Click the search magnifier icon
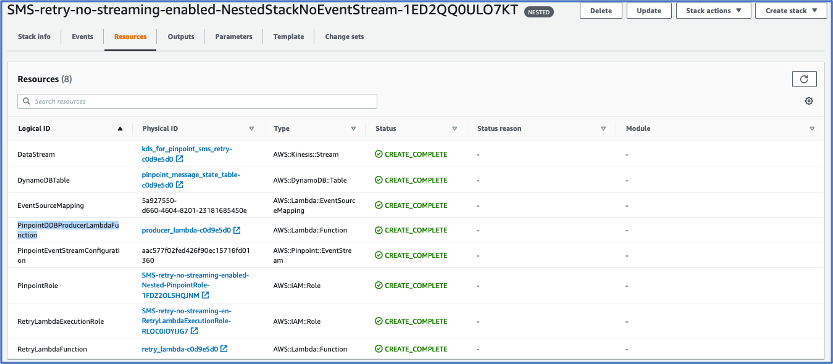 tap(27, 101)
